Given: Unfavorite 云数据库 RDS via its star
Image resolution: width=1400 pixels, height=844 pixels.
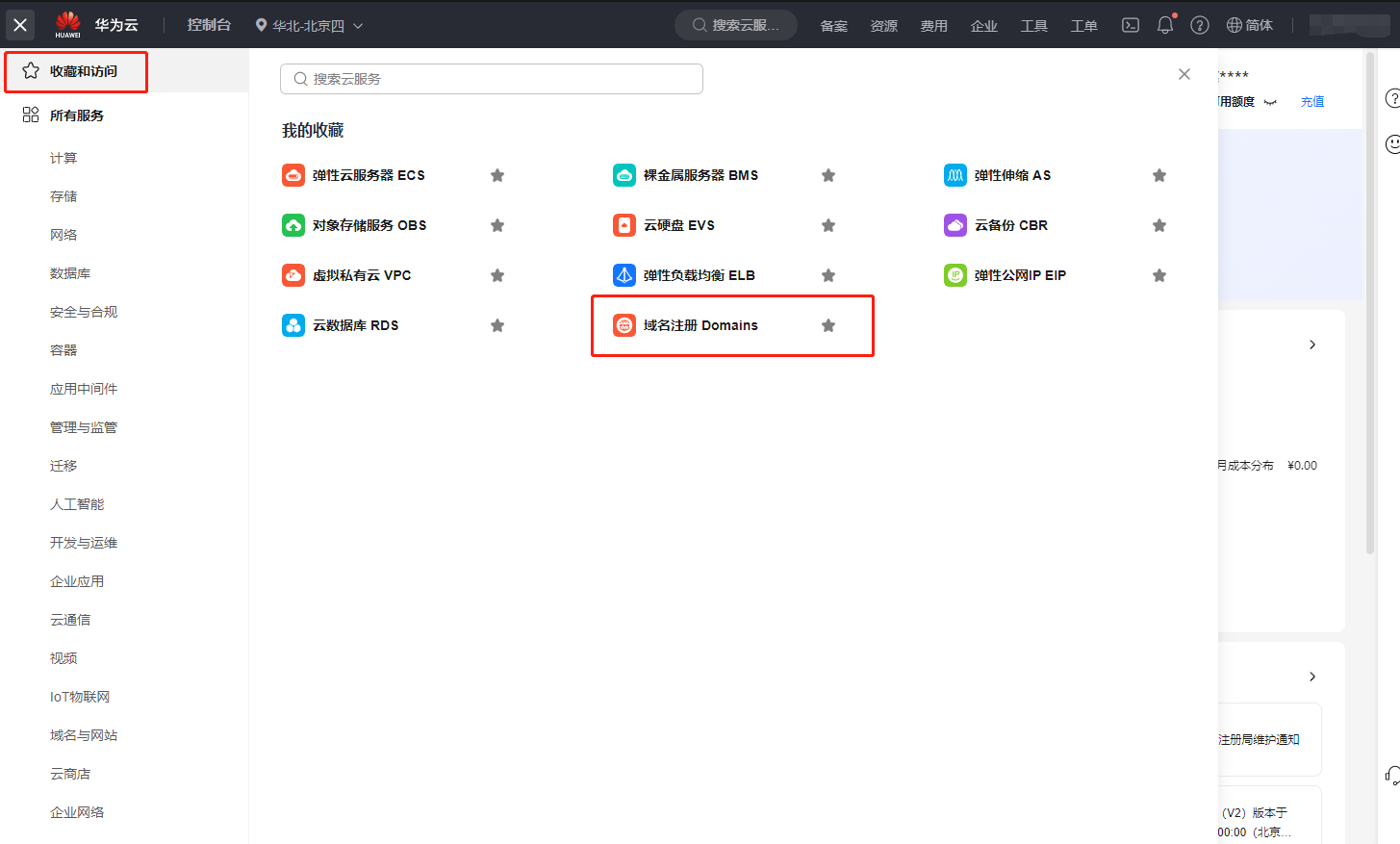Looking at the screenshot, I should click(497, 325).
